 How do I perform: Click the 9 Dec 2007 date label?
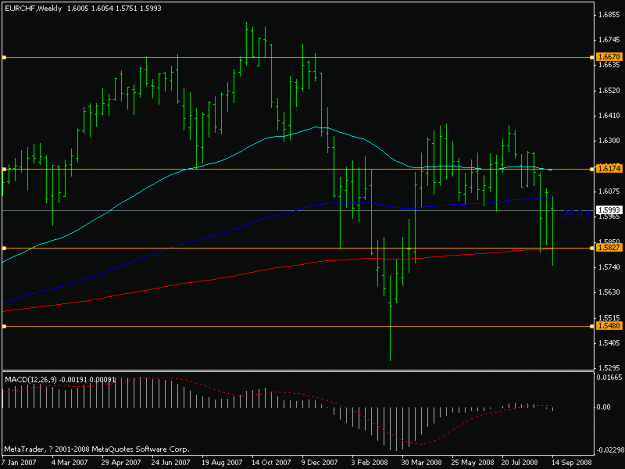click(x=320, y=462)
